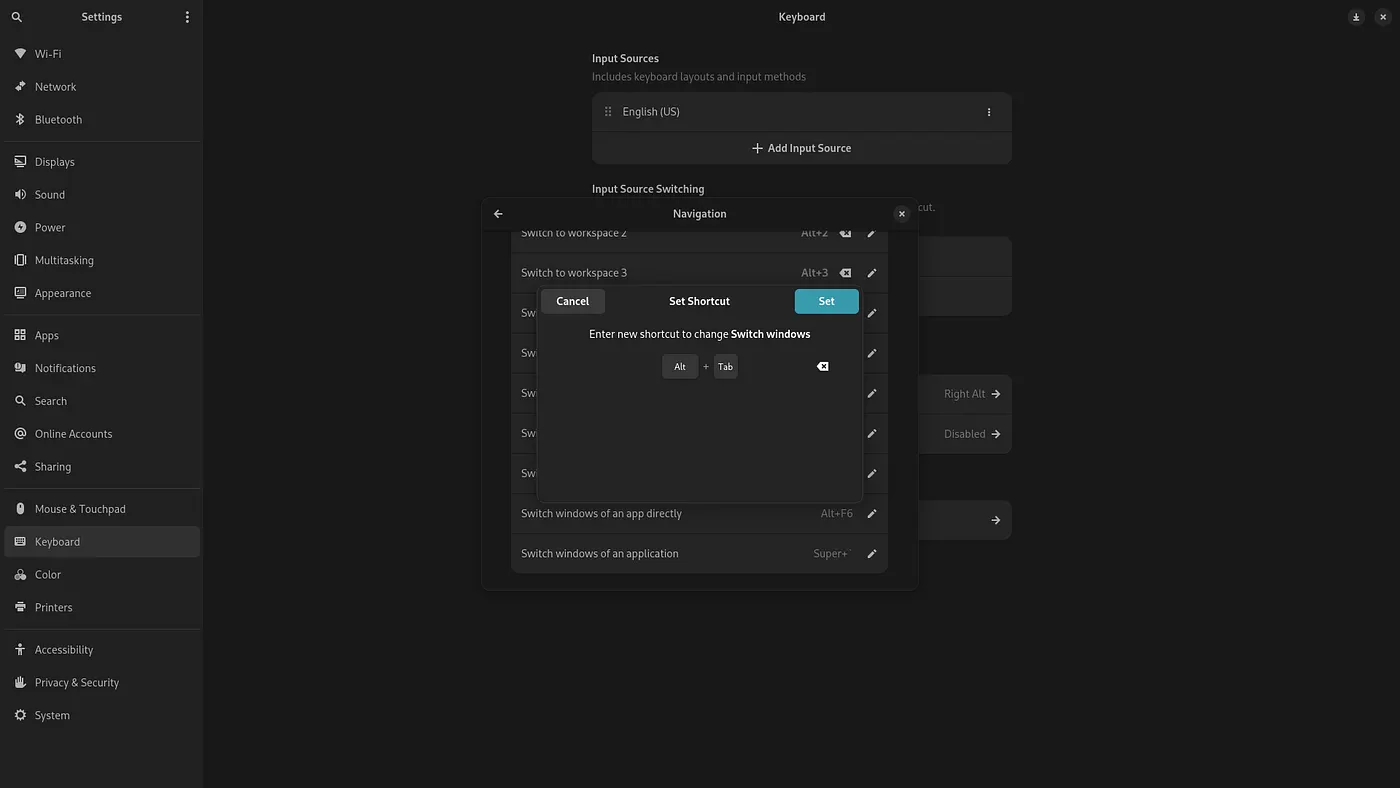Open the Displays panel
The height and width of the screenshot is (788, 1400).
[102, 162]
